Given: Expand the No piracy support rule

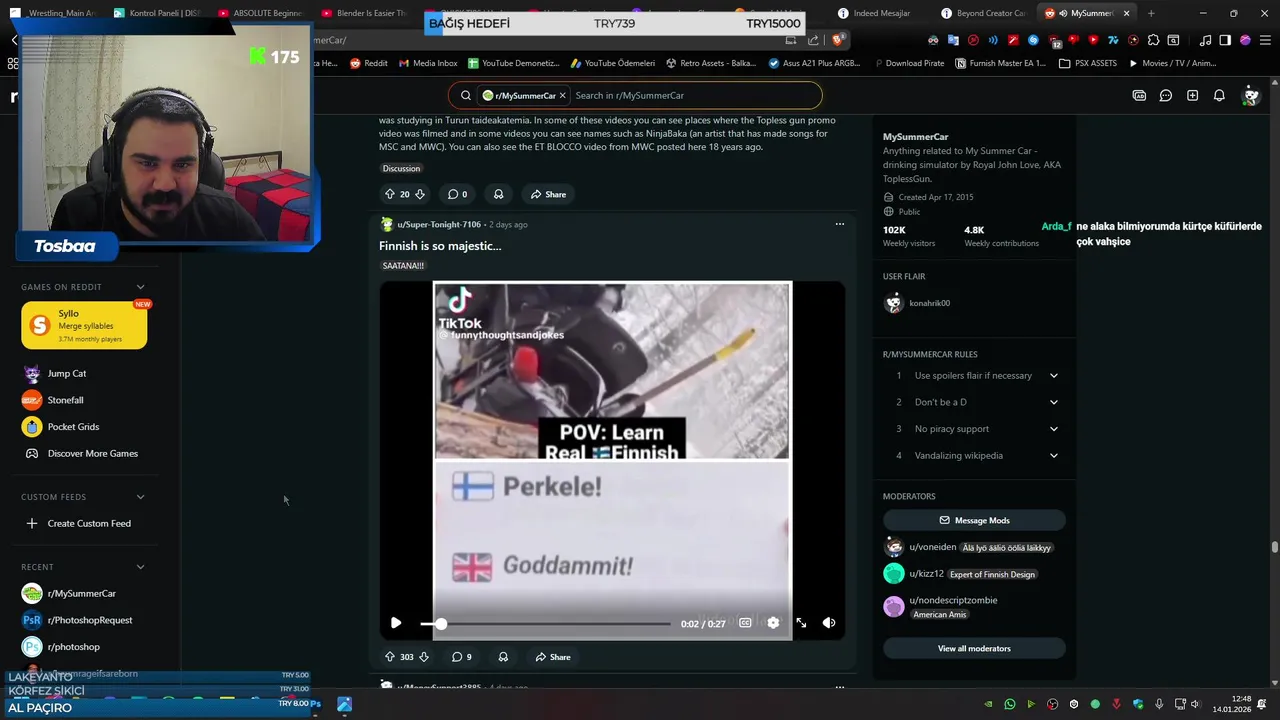Looking at the screenshot, I should [1053, 429].
